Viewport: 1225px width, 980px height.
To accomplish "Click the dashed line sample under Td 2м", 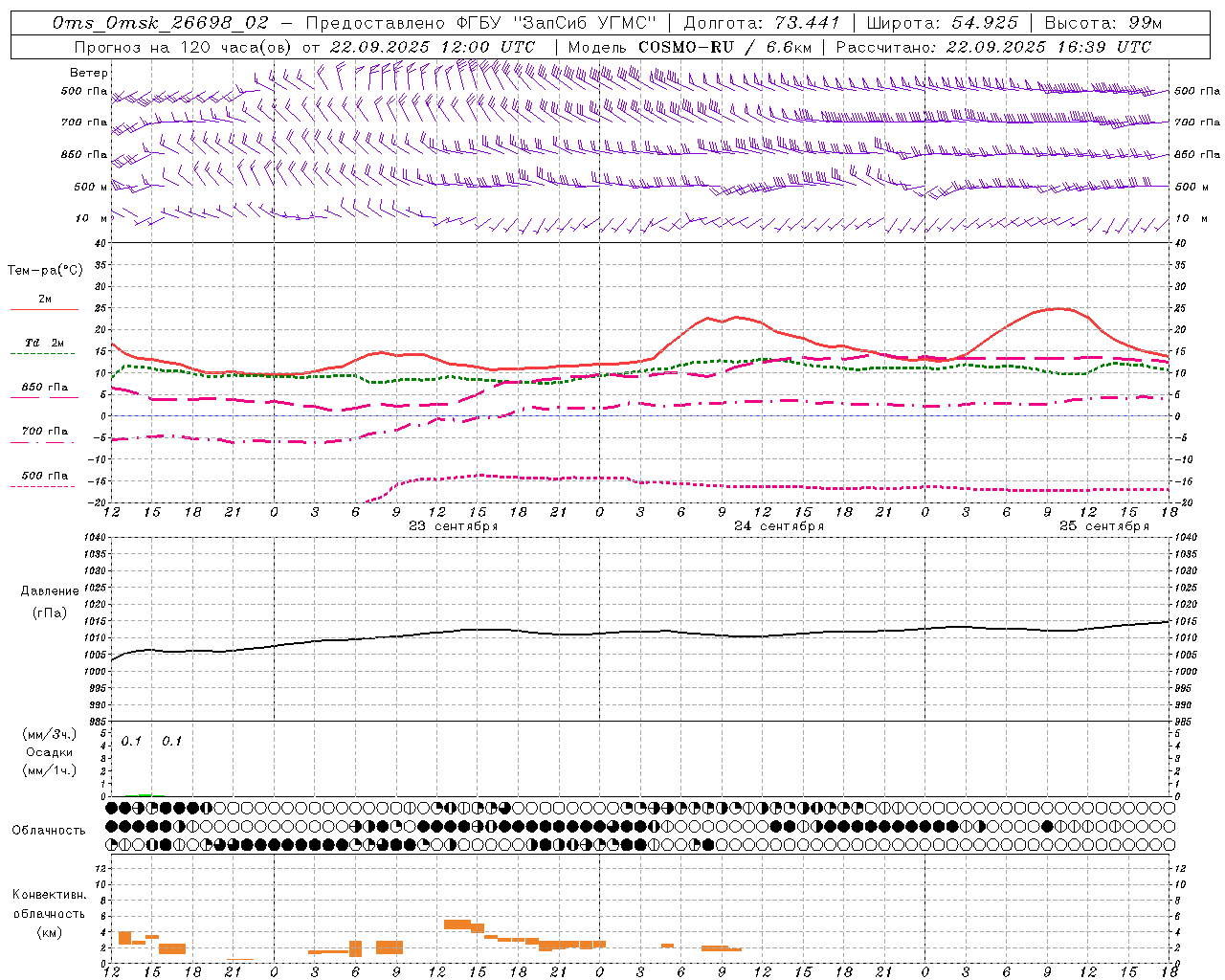I will [42, 354].
